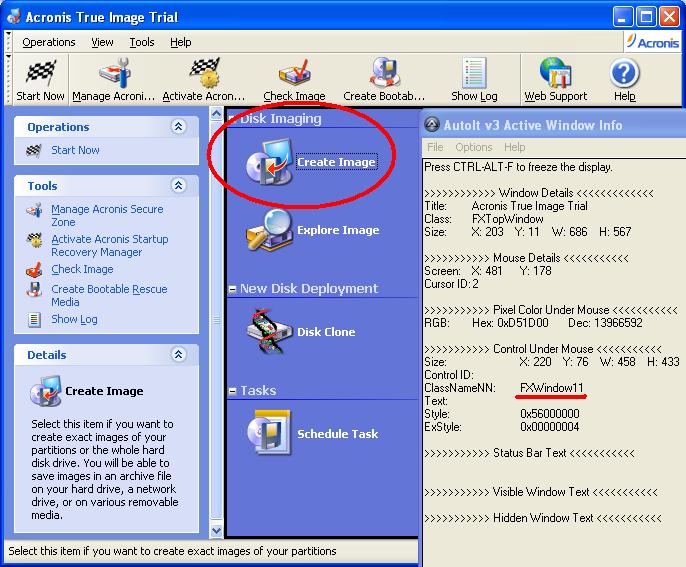Click Create Bootable Rescue Media link
The image size is (686, 567).
pyautogui.click(x=109, y=295)
